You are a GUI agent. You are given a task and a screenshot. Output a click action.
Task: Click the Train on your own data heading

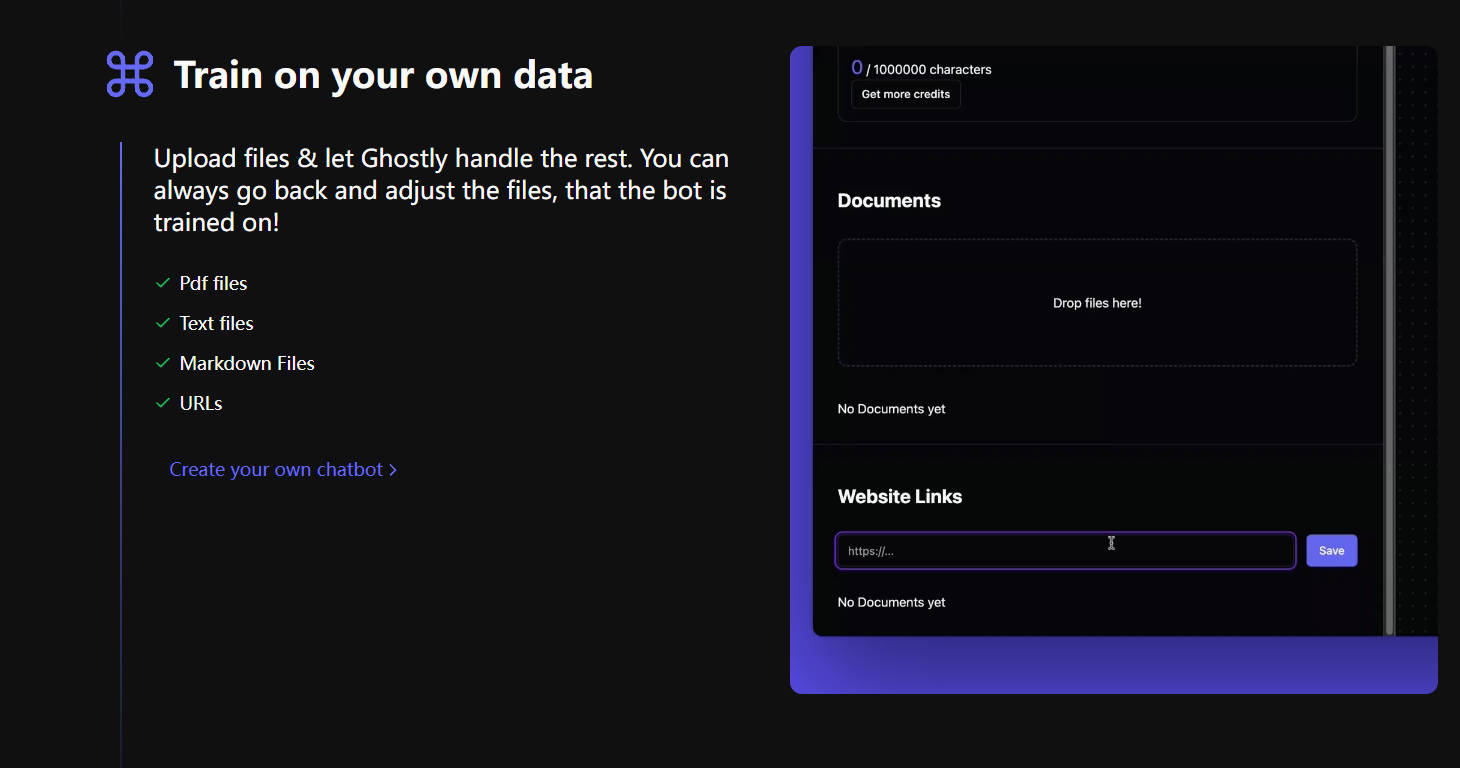[x=383, y=74]
